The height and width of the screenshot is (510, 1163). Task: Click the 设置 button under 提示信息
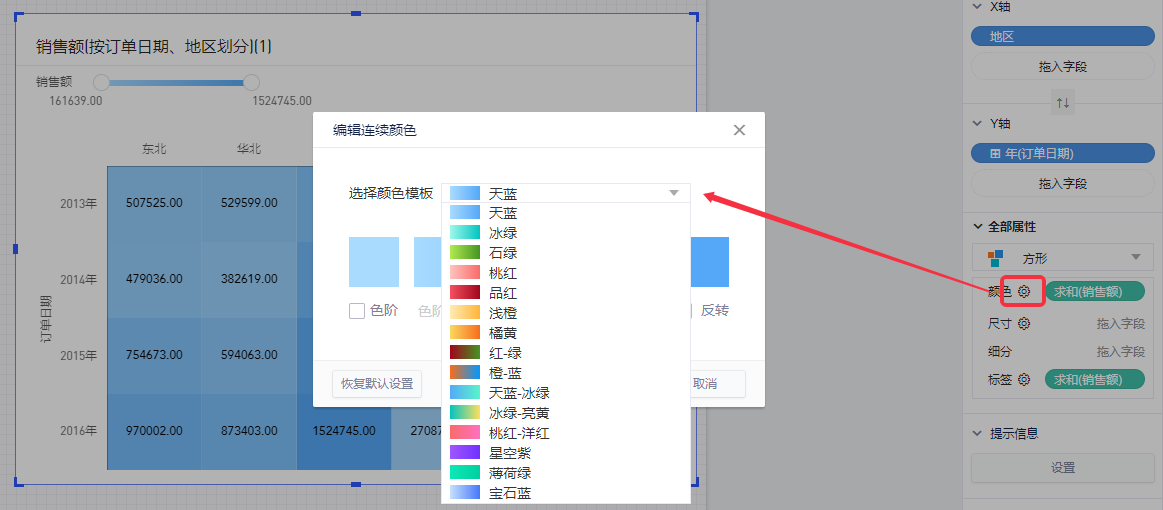[1063, 468]
